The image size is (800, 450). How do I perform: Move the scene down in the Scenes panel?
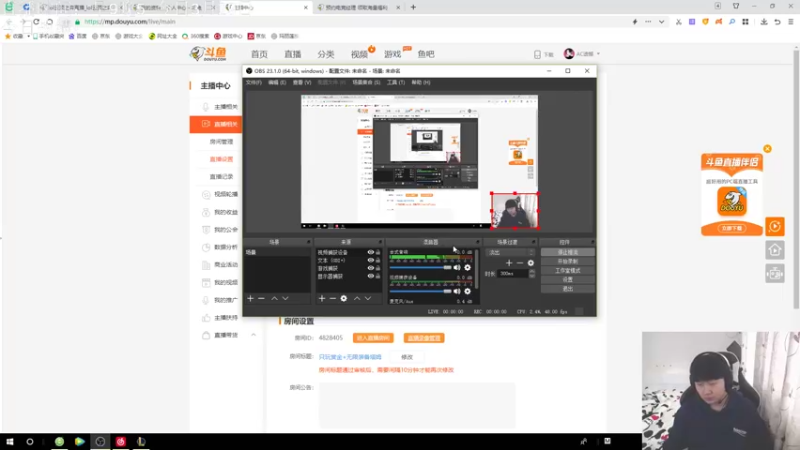click(285, 298)
